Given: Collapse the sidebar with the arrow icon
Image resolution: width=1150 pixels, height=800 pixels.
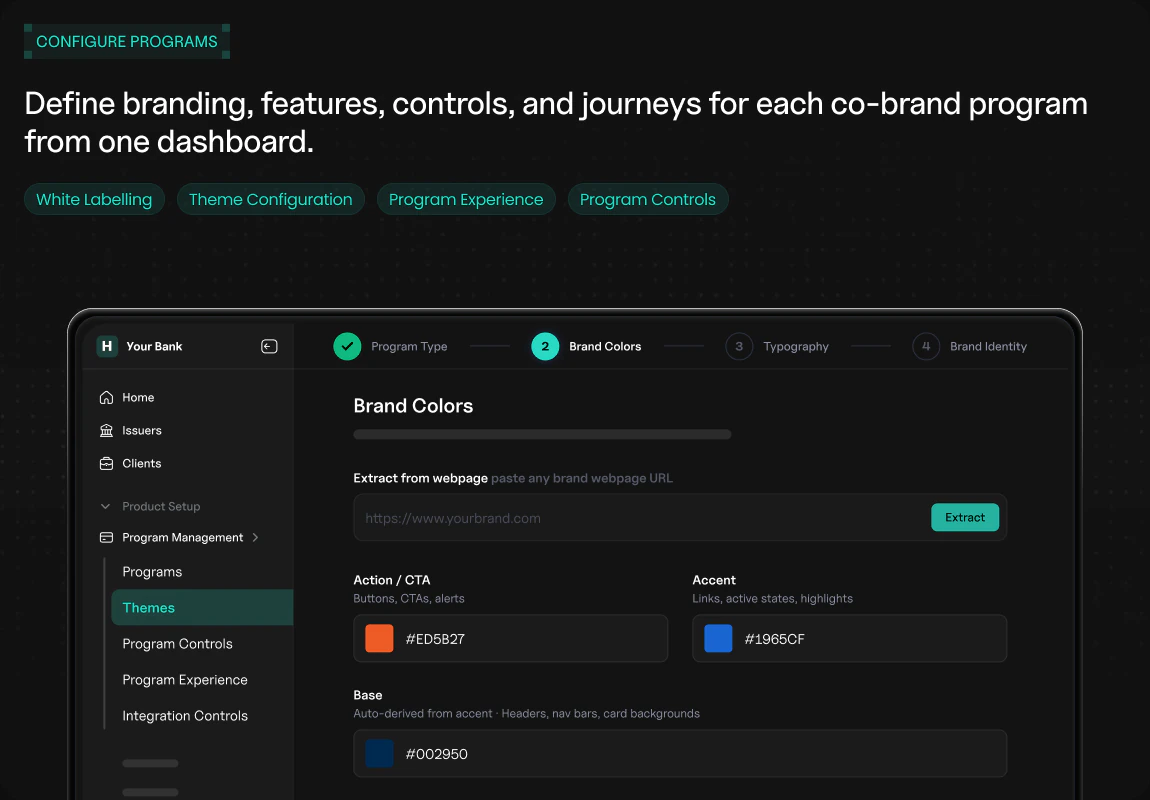Looking at the screenshot, I should click(x=269, y=346).
